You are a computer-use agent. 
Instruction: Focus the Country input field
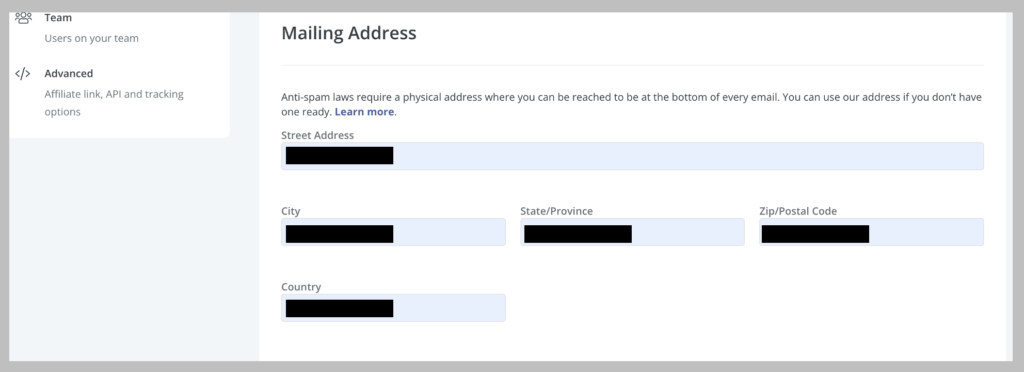[x=393, y=307]
